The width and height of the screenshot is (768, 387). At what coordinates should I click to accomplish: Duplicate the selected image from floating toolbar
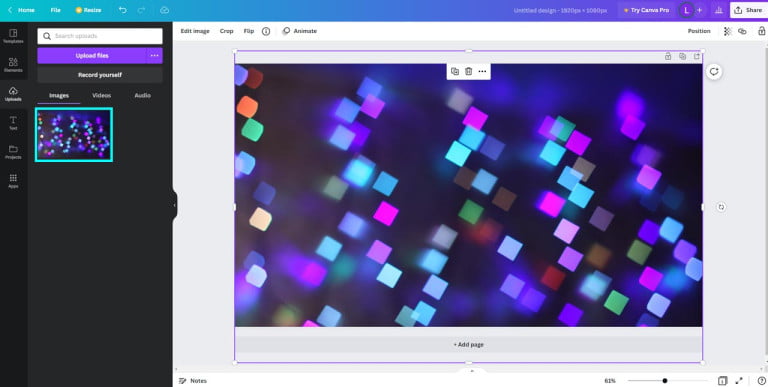click(455, 72)
